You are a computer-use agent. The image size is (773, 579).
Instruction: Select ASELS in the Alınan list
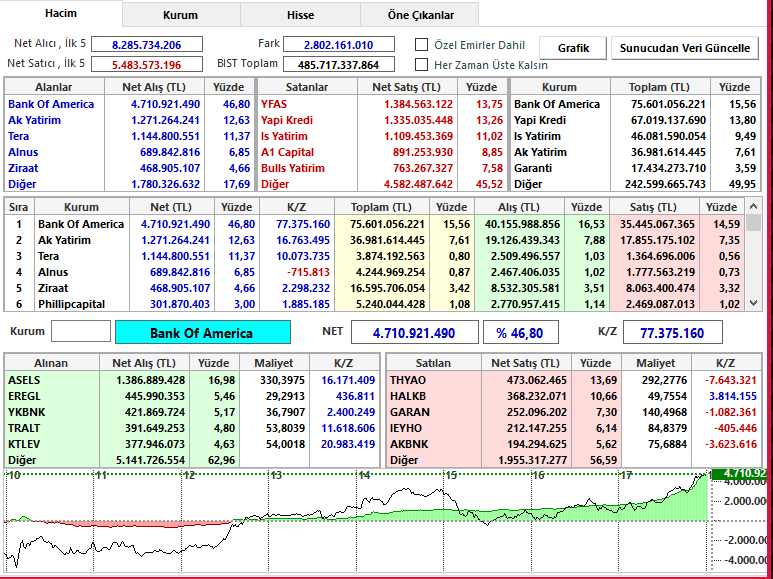coord(24,380)
